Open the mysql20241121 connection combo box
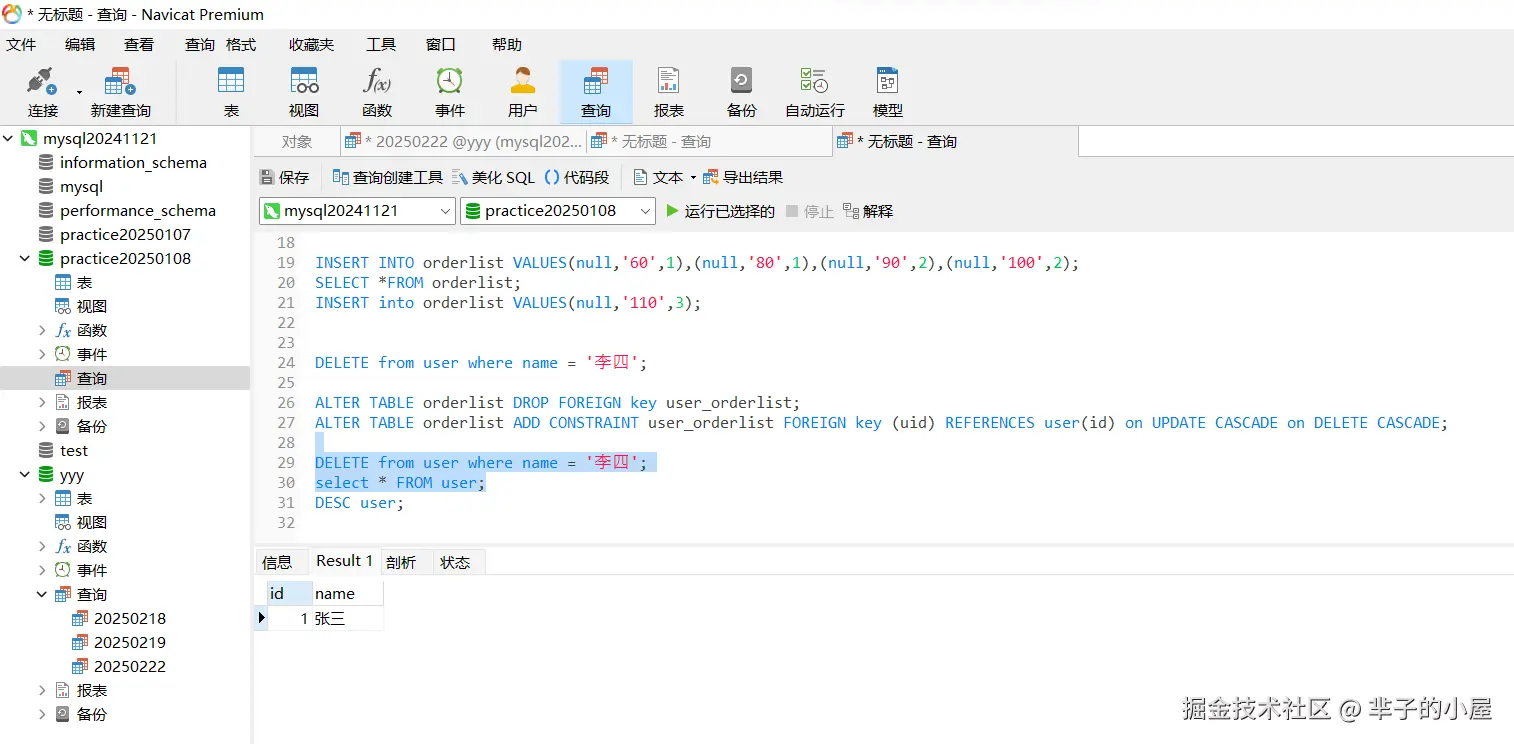Viewport: 1514px width, 744px height. tap(357, 211)
